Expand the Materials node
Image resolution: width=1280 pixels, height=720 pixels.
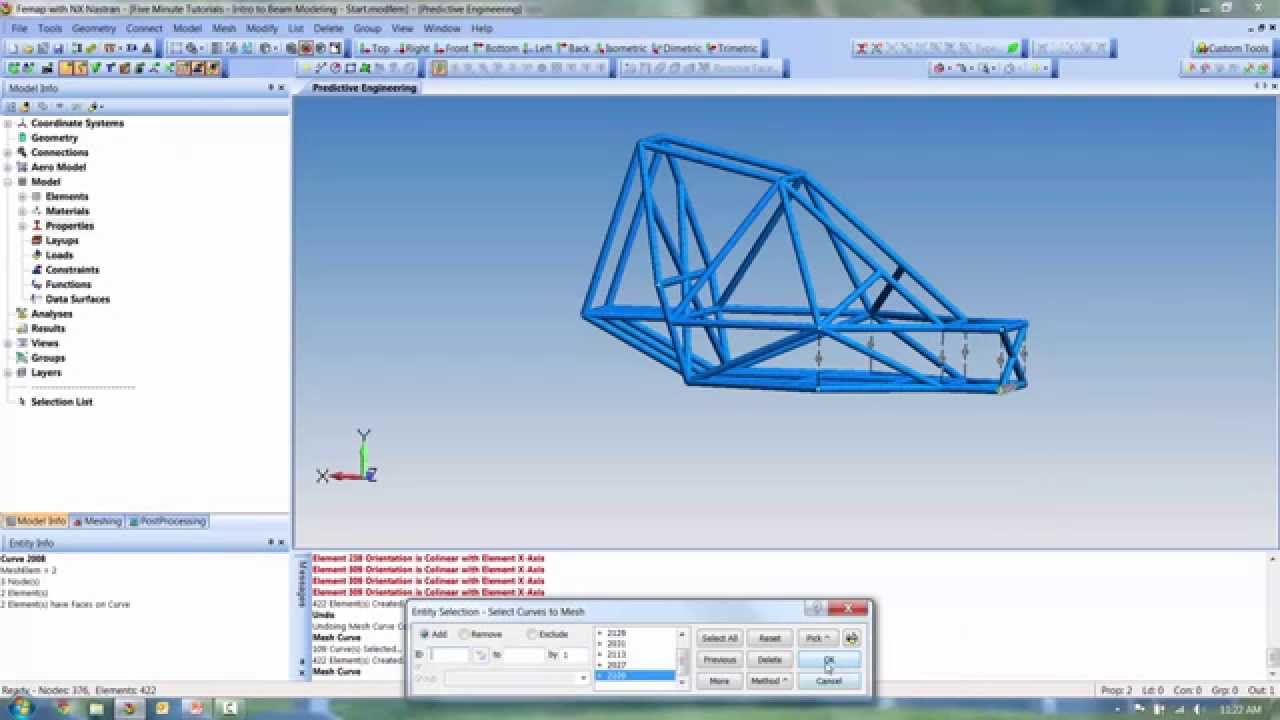point(22,211)
